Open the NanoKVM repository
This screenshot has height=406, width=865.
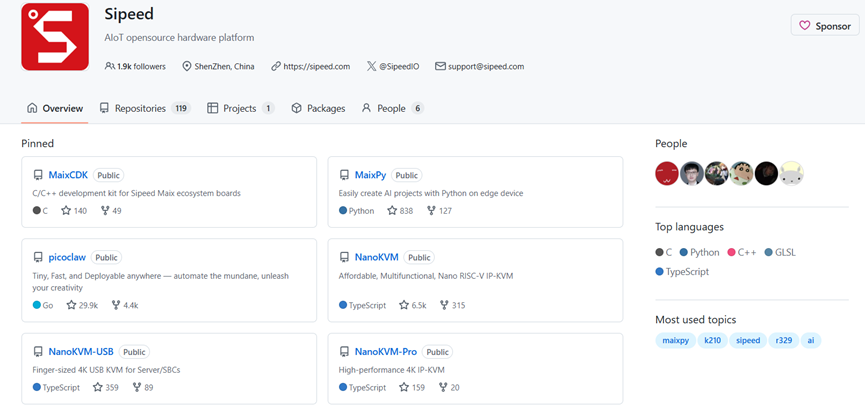point(376,258)
